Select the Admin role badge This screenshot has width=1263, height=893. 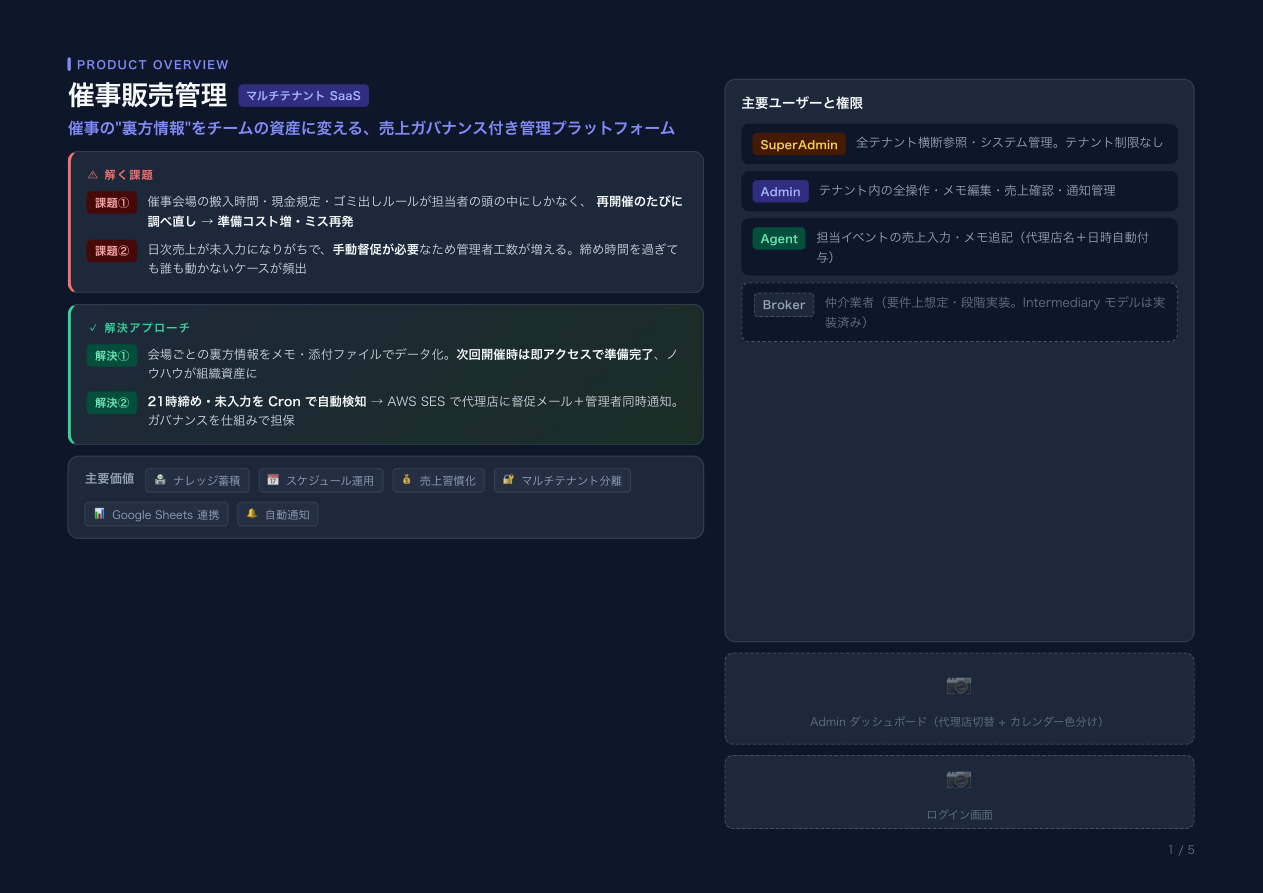click(x=780, y=191)
